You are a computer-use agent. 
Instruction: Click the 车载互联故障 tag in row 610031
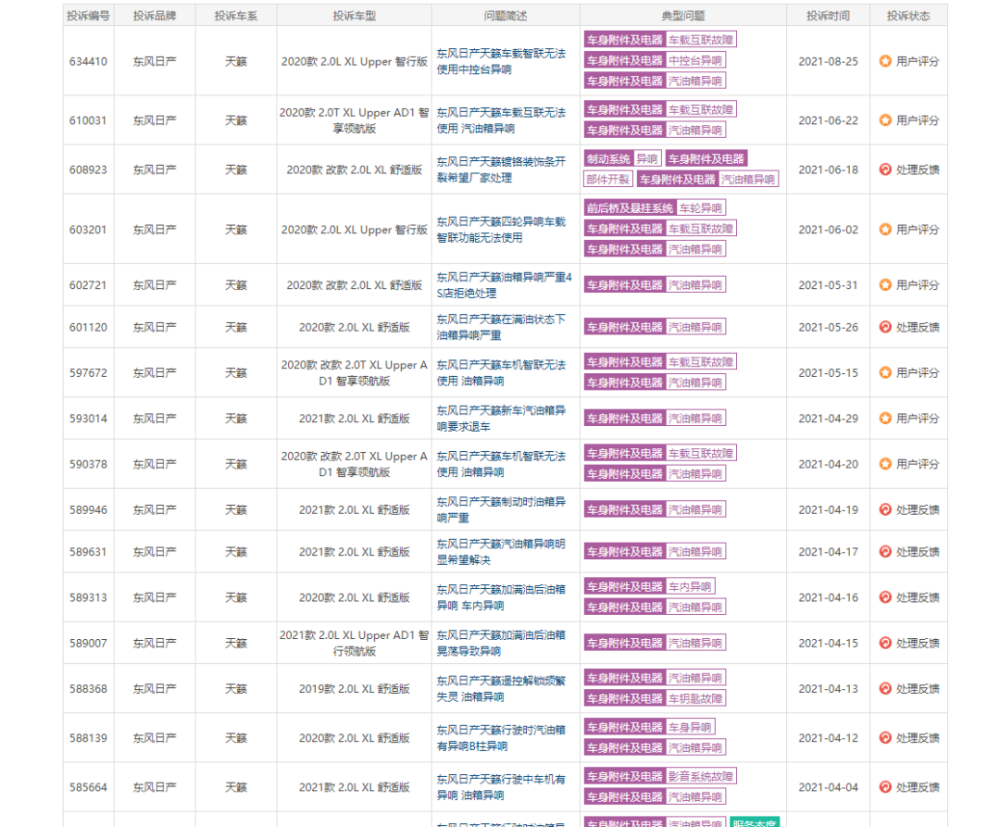(701, 110)
